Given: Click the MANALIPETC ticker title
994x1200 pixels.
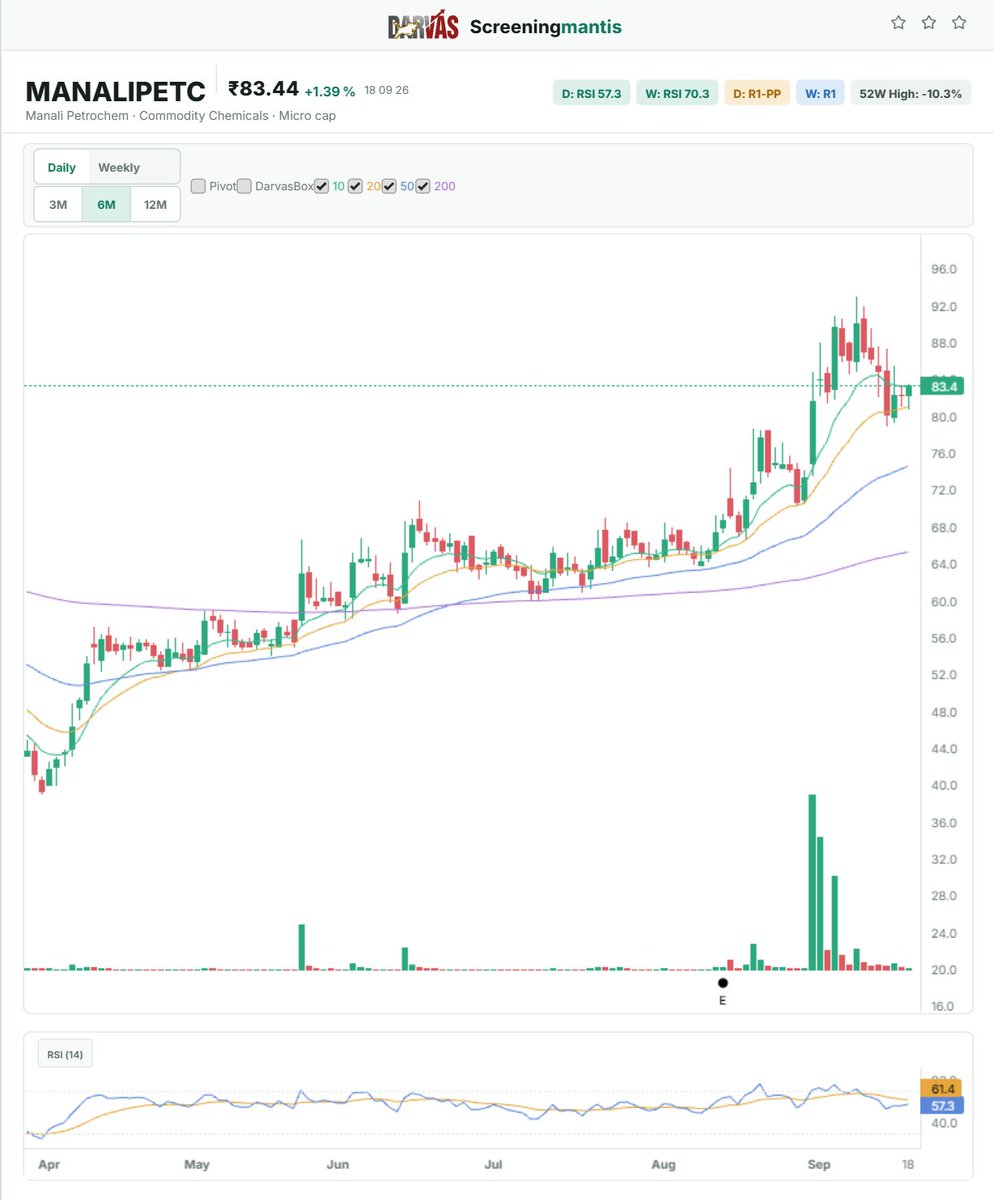Looking at the screenshot, I should click(115, 92).
